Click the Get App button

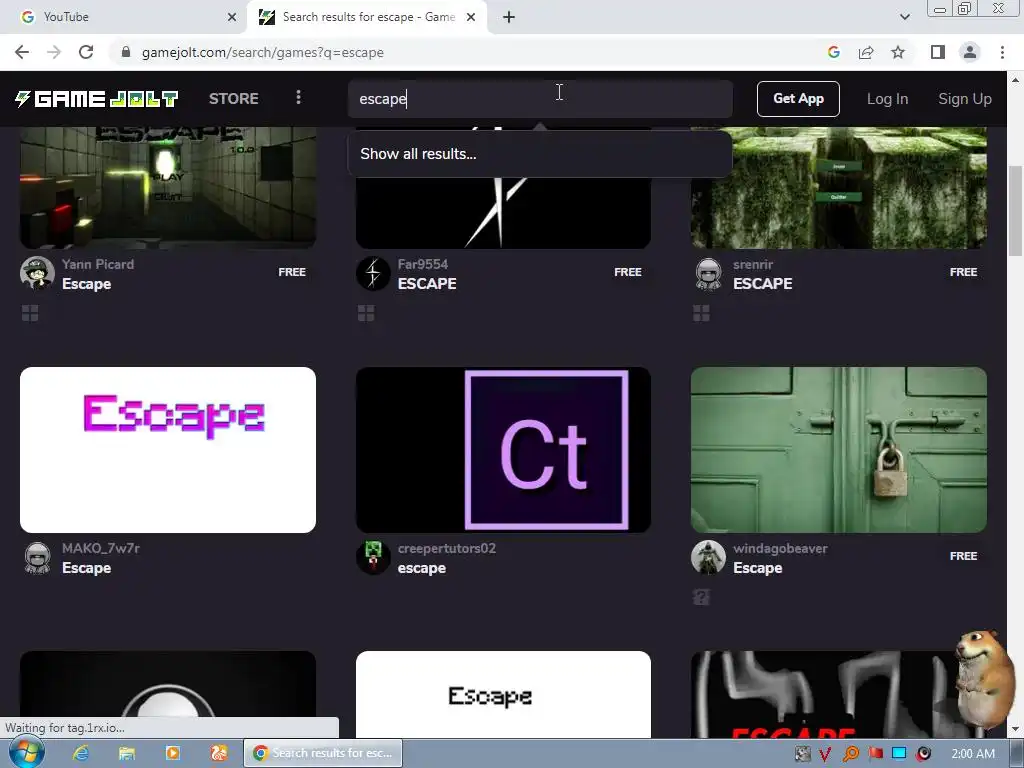coord(798,99)
